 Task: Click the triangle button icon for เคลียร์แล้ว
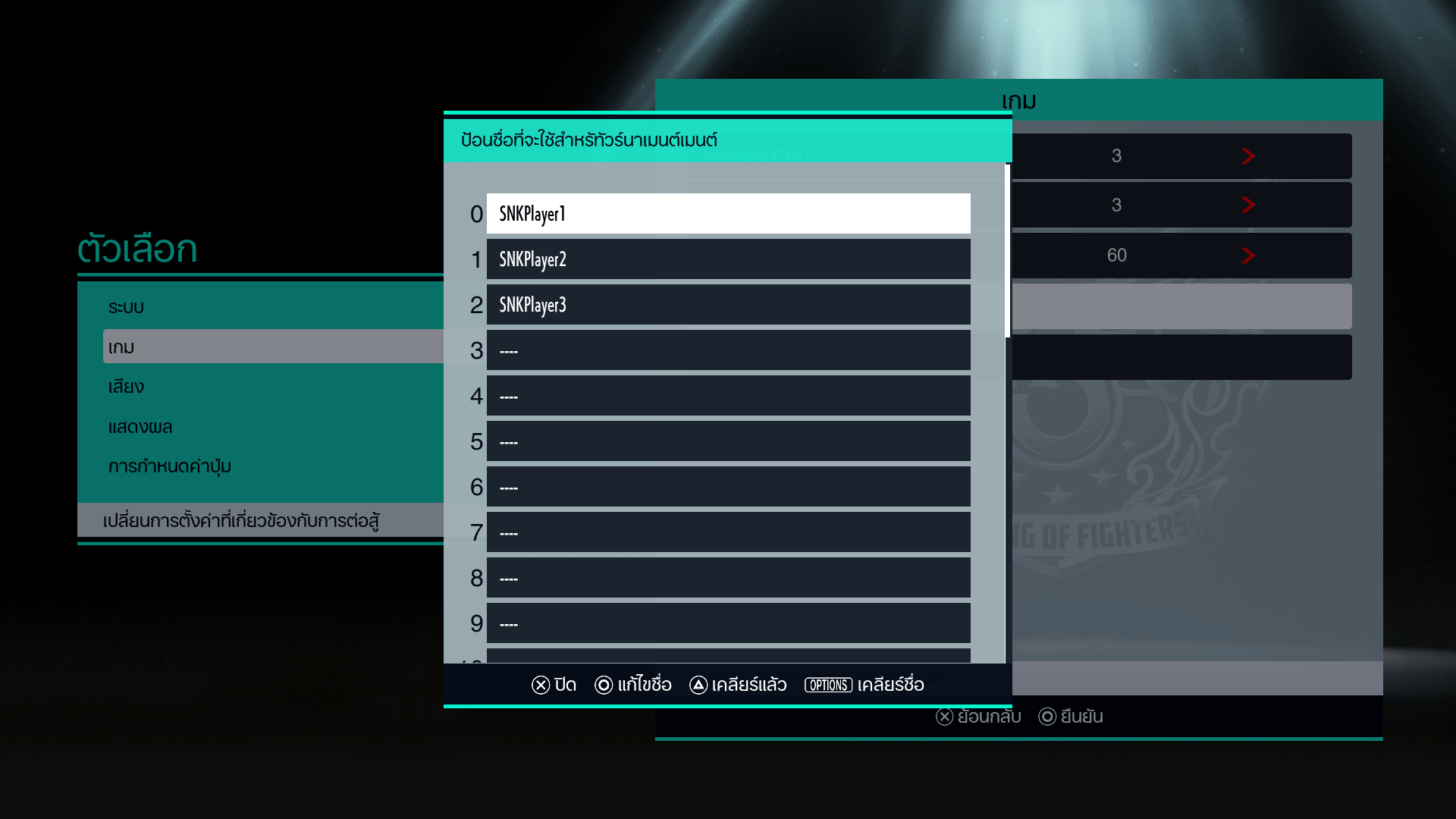coord(698,686)
